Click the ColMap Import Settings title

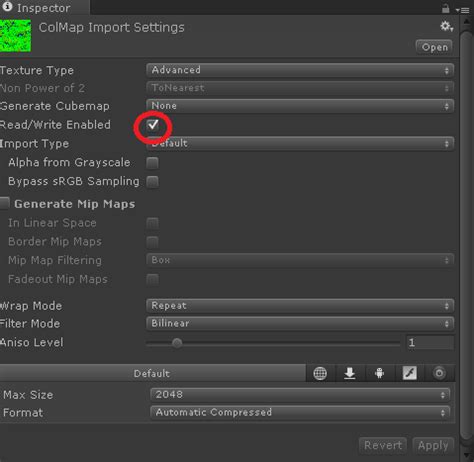tap(112, 27)
